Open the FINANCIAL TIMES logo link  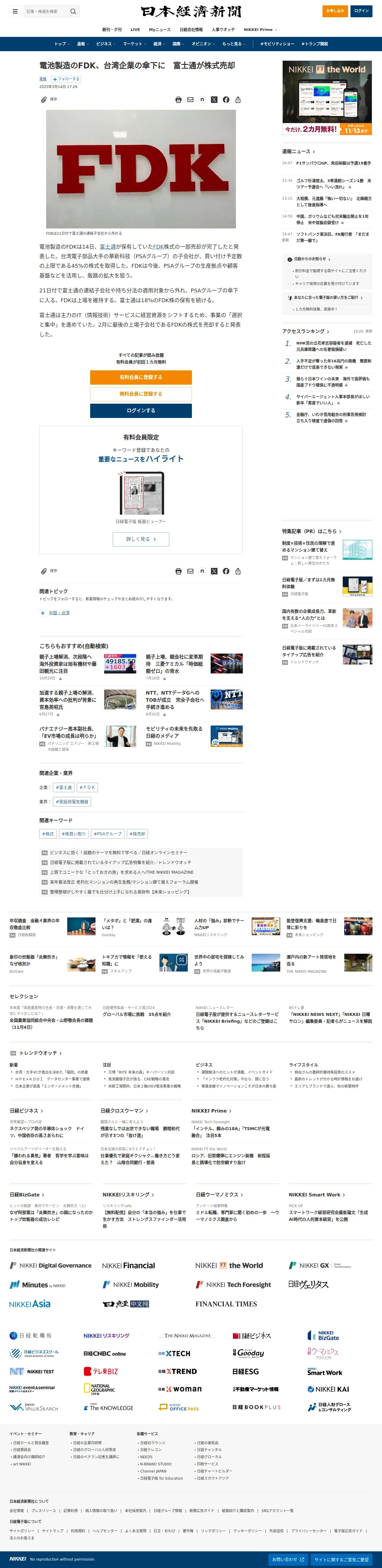tap(226, 1304)
